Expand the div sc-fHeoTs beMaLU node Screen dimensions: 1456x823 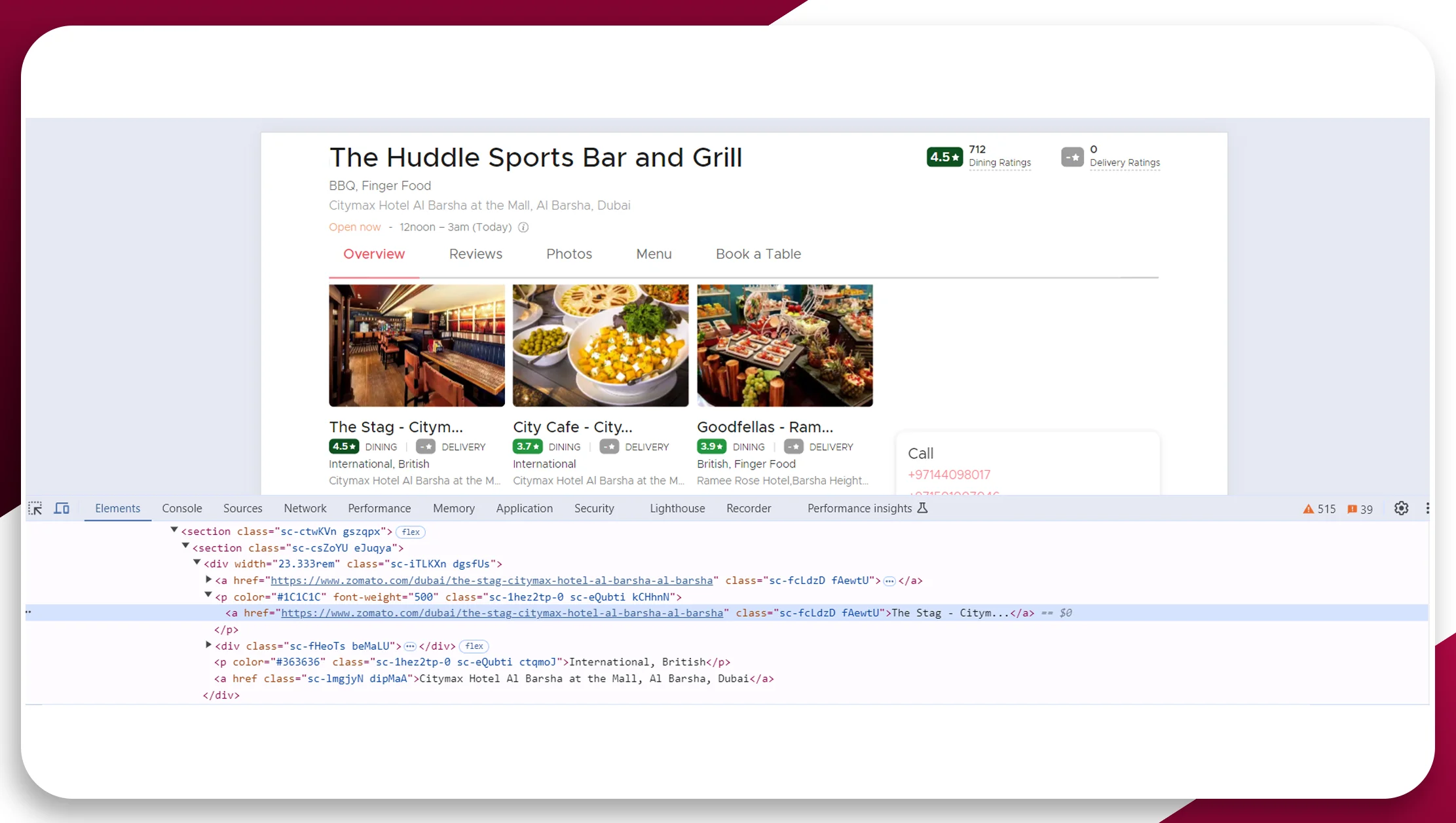(x=208, y=645)
